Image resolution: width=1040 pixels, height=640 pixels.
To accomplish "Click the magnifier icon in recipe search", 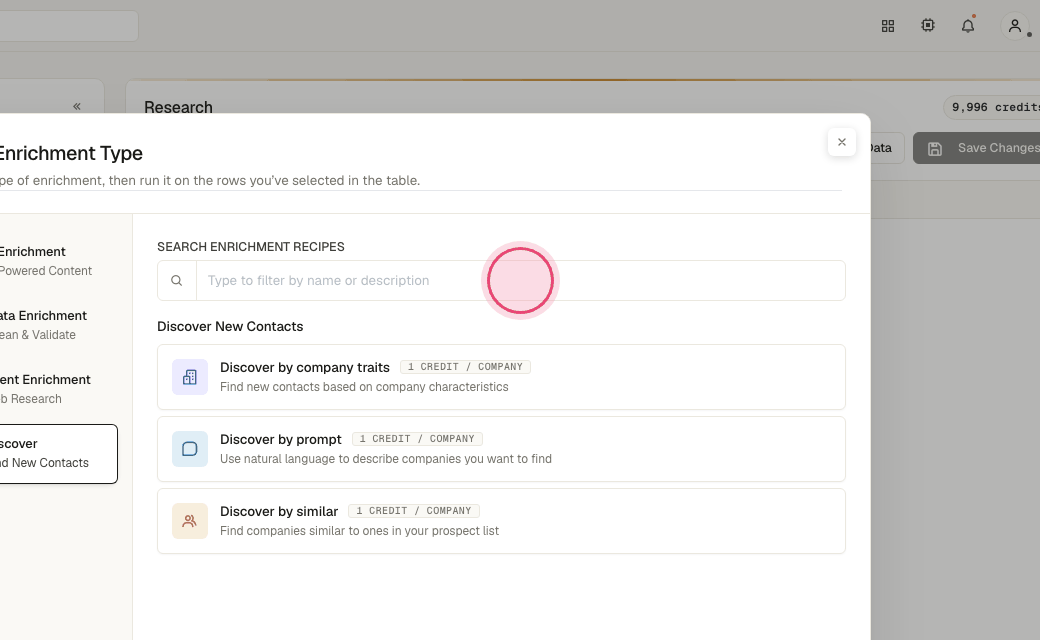I will (176, 281).
